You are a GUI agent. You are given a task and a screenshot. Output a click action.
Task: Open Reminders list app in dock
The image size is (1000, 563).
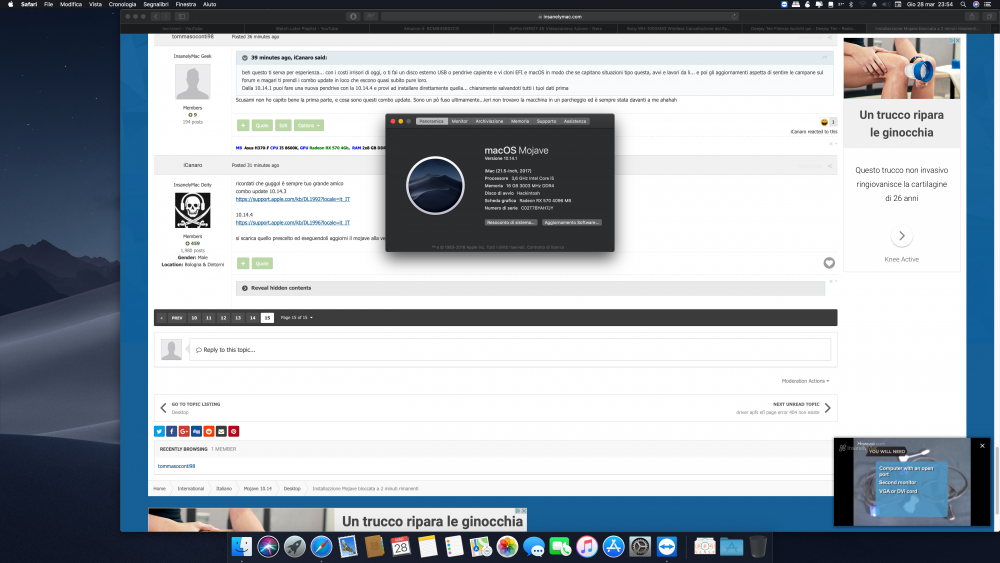click(454, 546)
